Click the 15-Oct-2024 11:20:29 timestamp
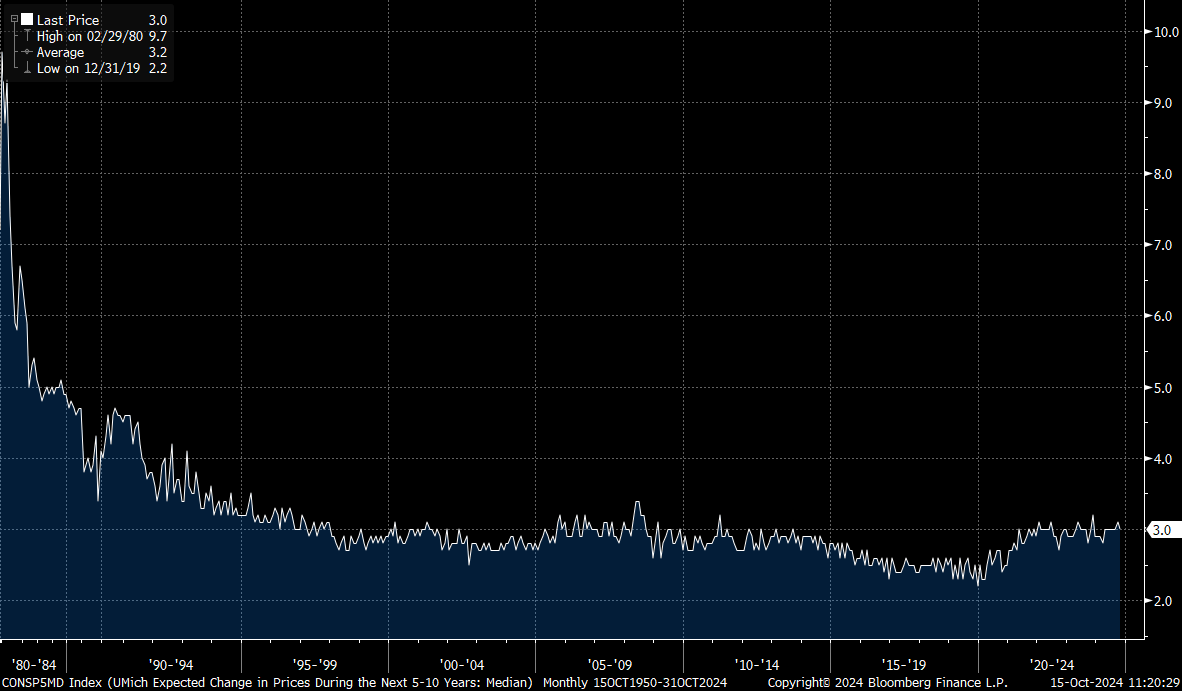Image resolution: width=1182 pixels, height=691 pixels. click(x=1116, y=683)
